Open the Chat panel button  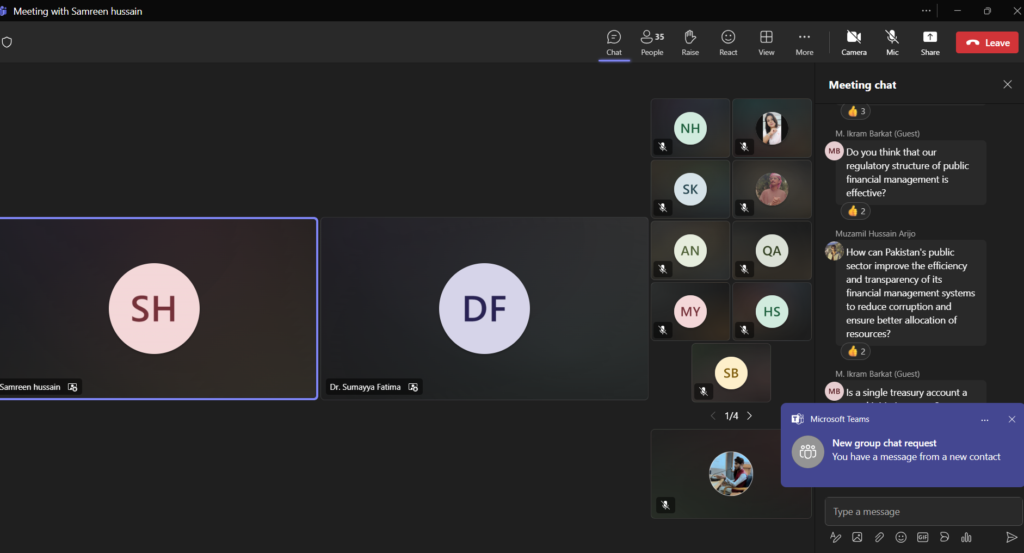(614, 43)
